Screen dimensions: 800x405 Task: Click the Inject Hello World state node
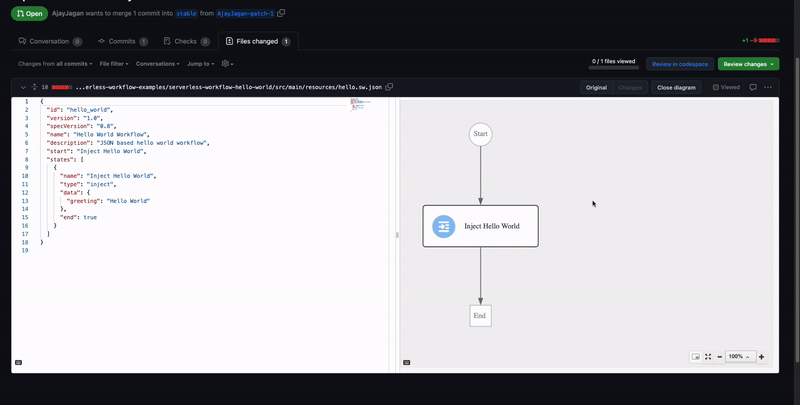coord(480,226)
